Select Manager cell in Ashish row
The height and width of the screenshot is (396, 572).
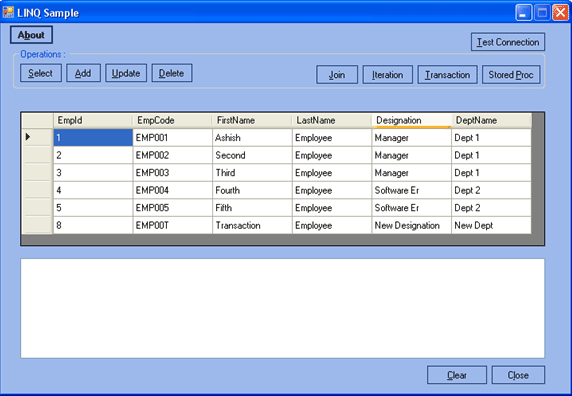tap(411, 137)
